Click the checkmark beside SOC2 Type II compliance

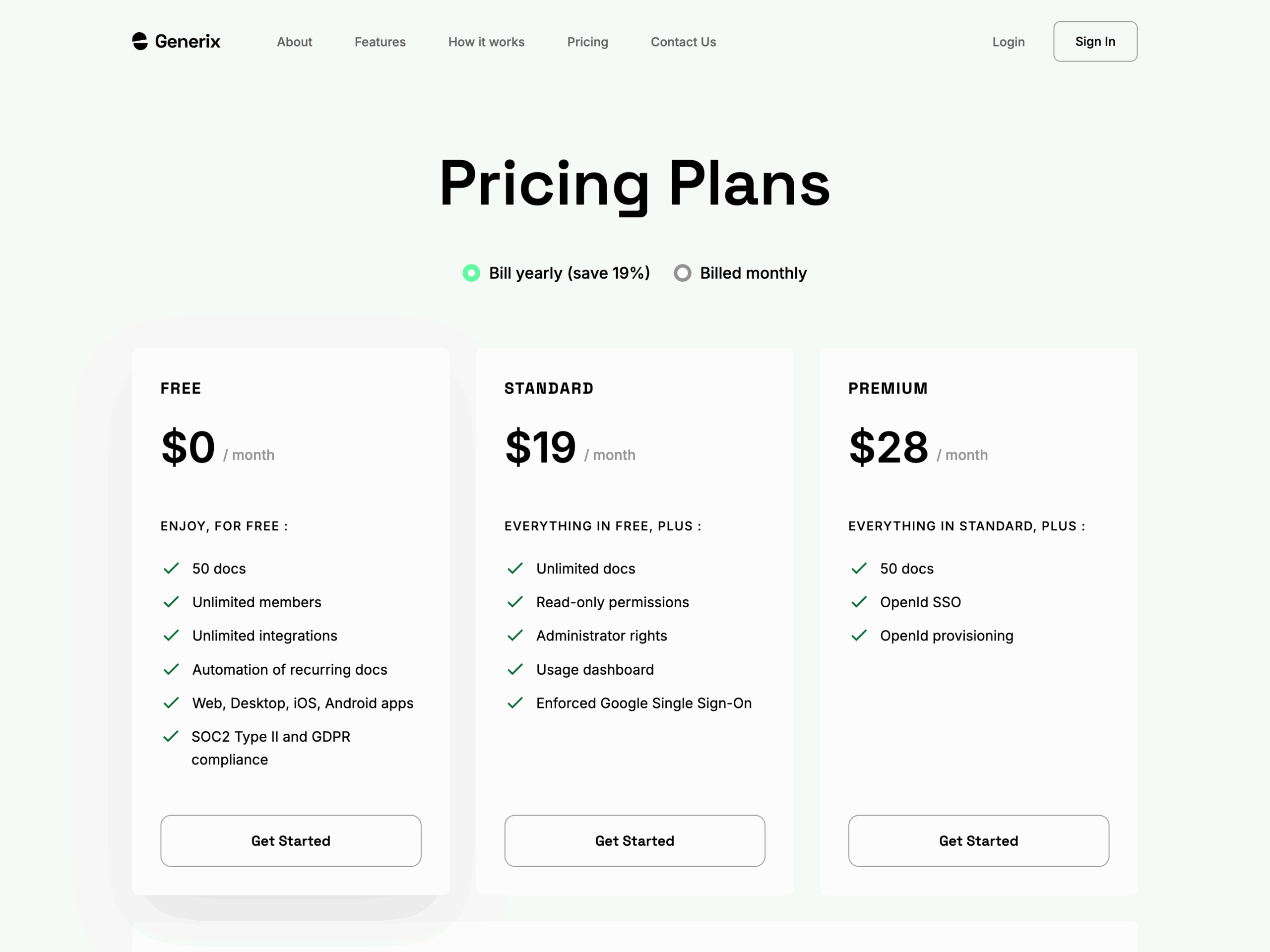[x=171, y=736]
